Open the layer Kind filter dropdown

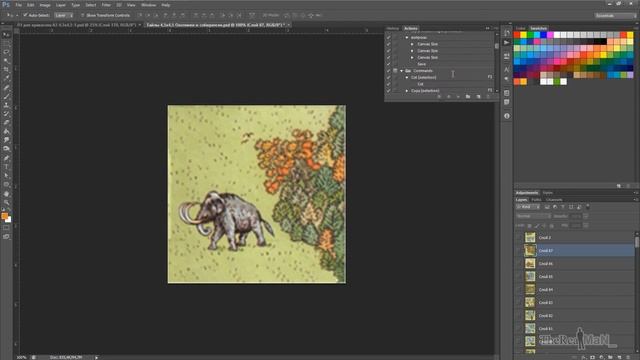point(527,207)
